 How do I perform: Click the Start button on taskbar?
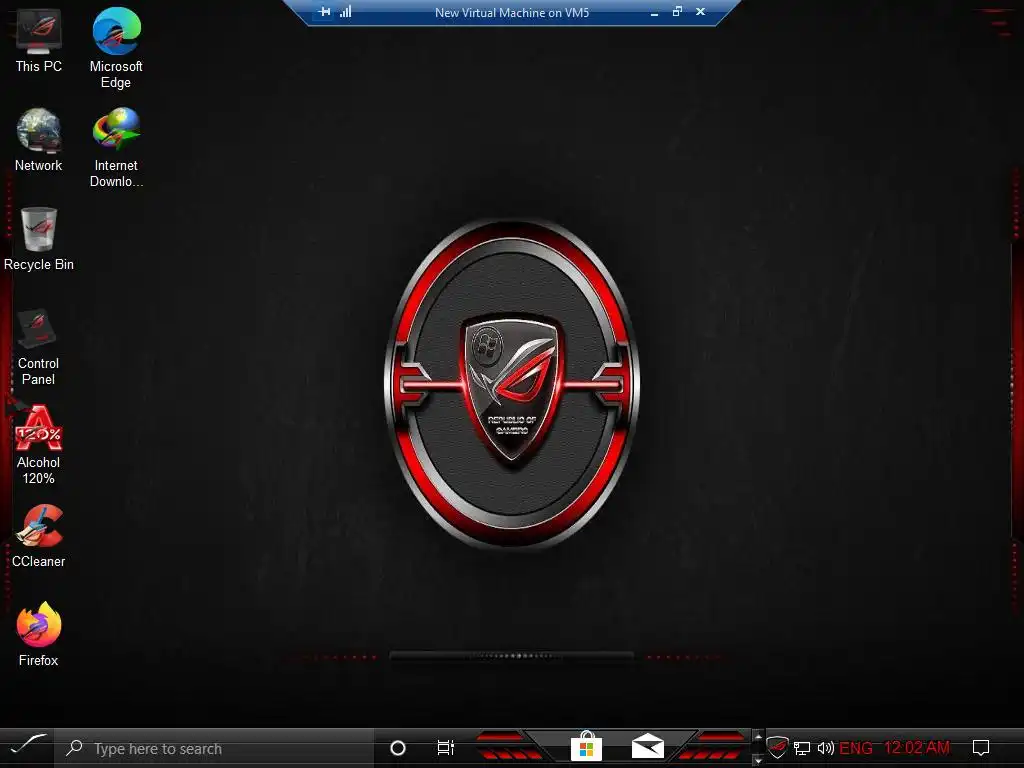(x=27, y=746)
